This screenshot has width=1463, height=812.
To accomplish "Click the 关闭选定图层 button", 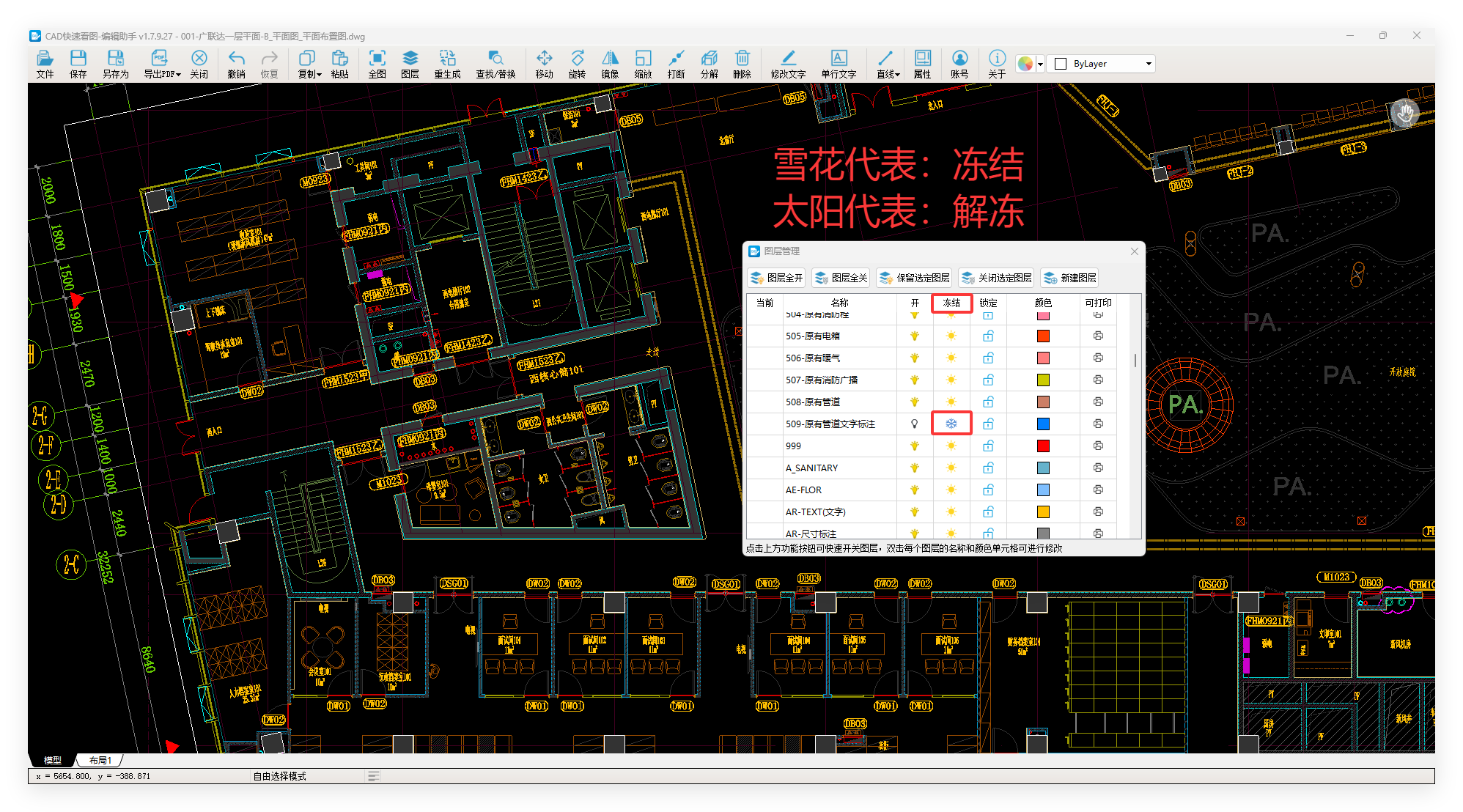I will [x=997, y=278].
